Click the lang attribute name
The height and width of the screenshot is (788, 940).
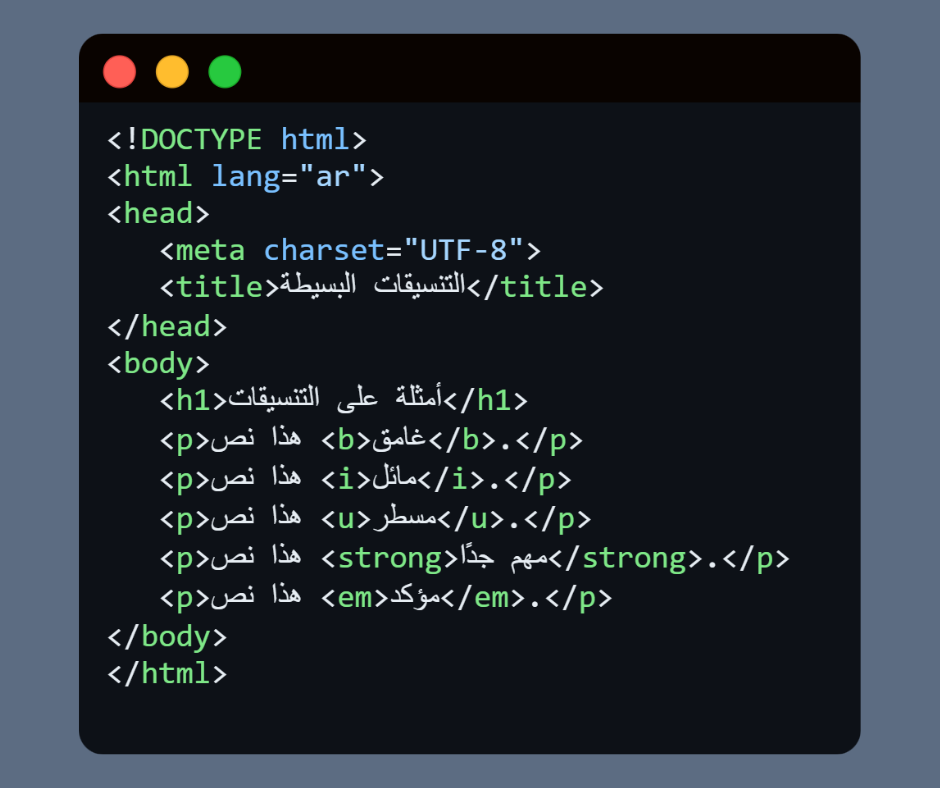tap(244, 177)
